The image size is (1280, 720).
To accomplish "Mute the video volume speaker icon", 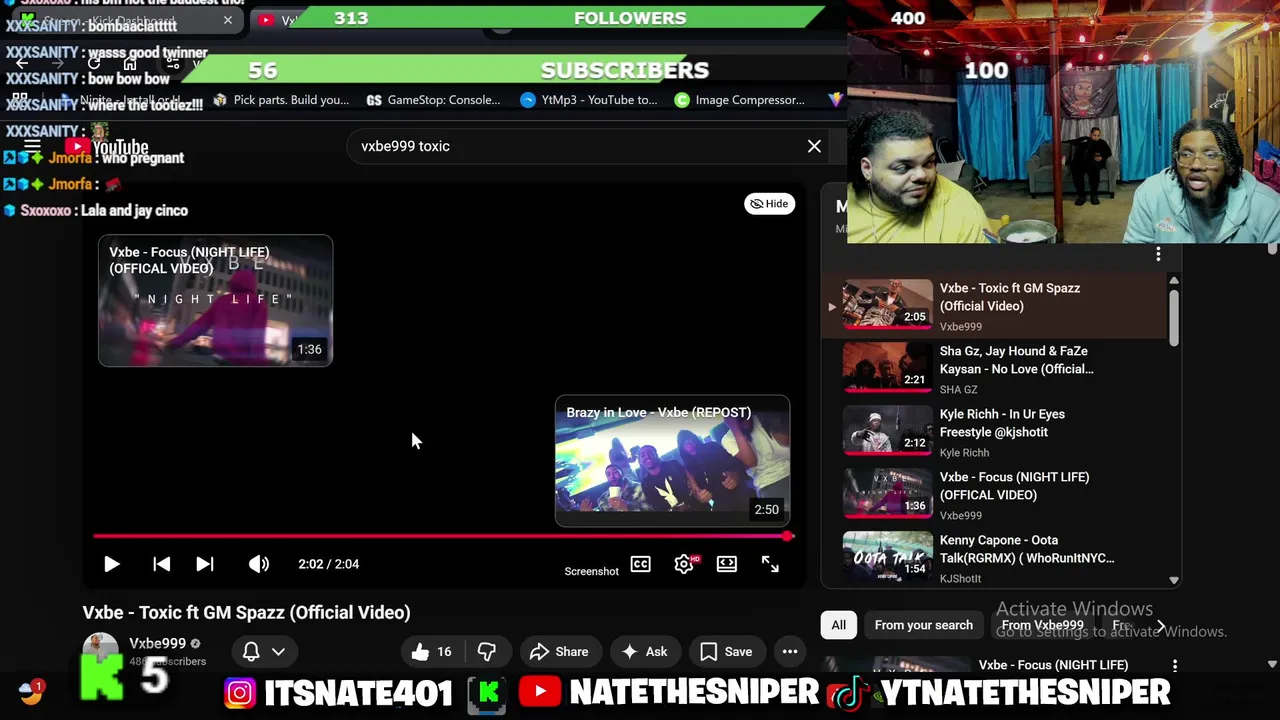I will [x=258, y=564].
